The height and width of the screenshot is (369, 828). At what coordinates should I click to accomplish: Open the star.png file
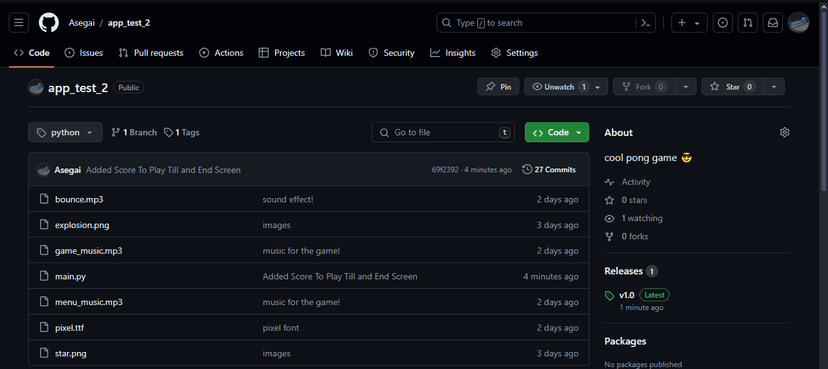[72, 354]
